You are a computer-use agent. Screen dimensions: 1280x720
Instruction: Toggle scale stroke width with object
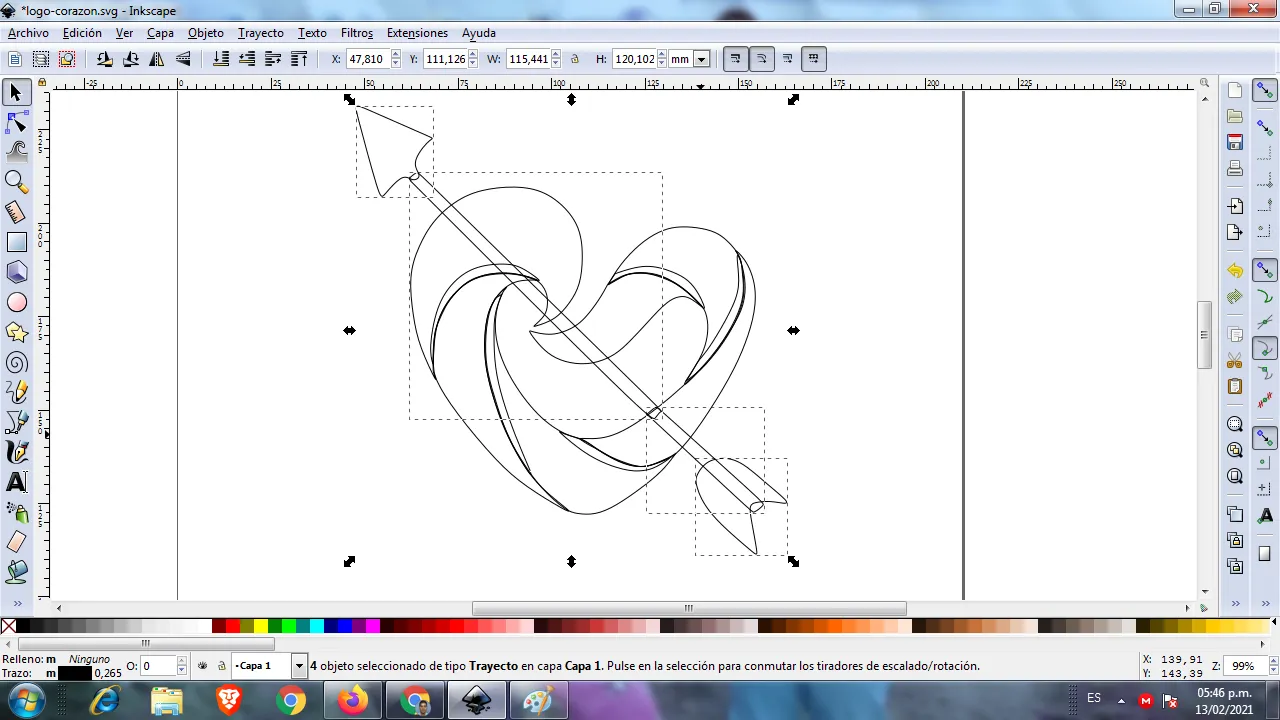pyautogui.click(x=735, y=59)
